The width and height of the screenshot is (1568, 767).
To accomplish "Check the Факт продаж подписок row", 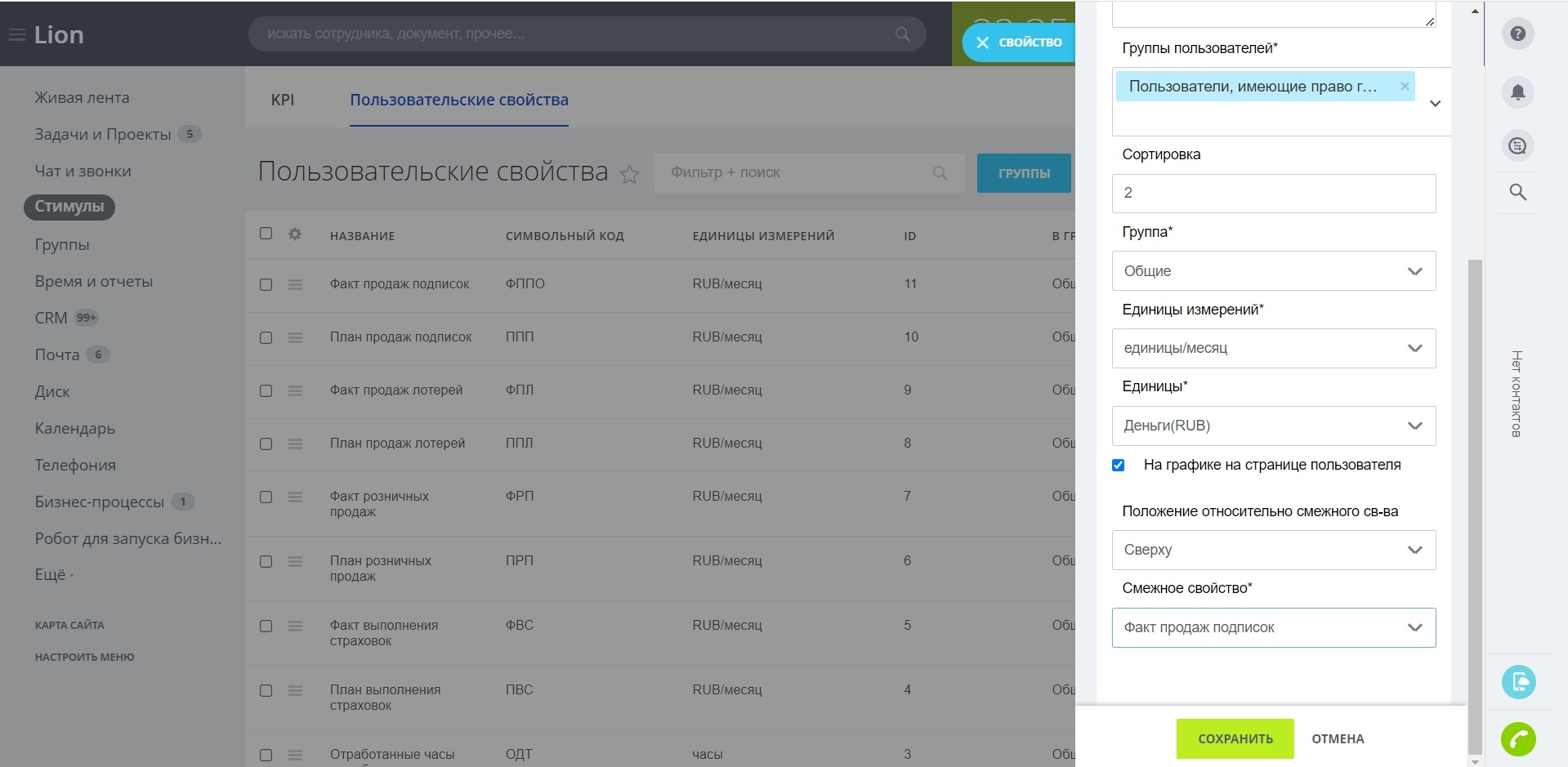I will pyautogui.click(x=266, y=284).
